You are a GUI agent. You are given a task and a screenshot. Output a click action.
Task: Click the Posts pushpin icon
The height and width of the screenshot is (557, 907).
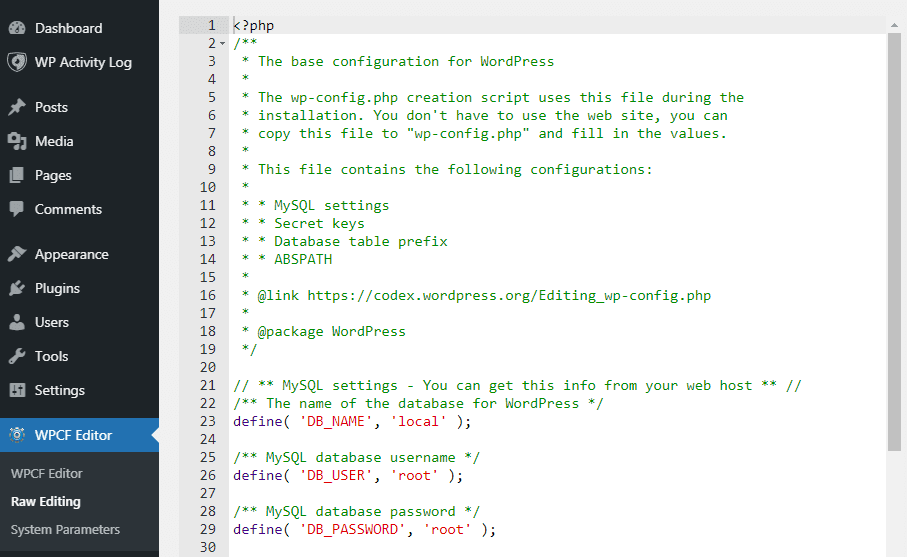17,107
